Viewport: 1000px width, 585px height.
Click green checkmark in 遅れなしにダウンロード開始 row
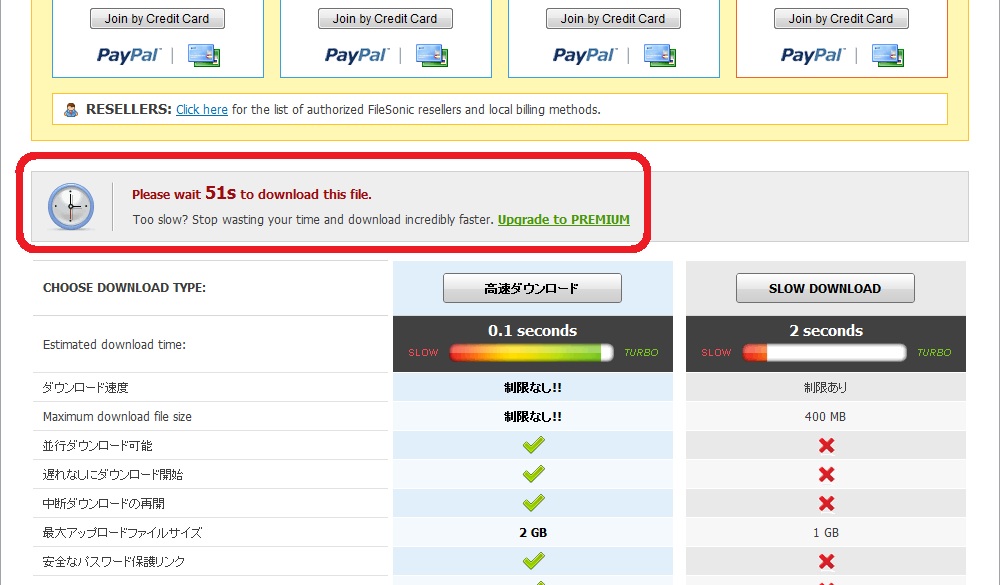coord(533,473)
